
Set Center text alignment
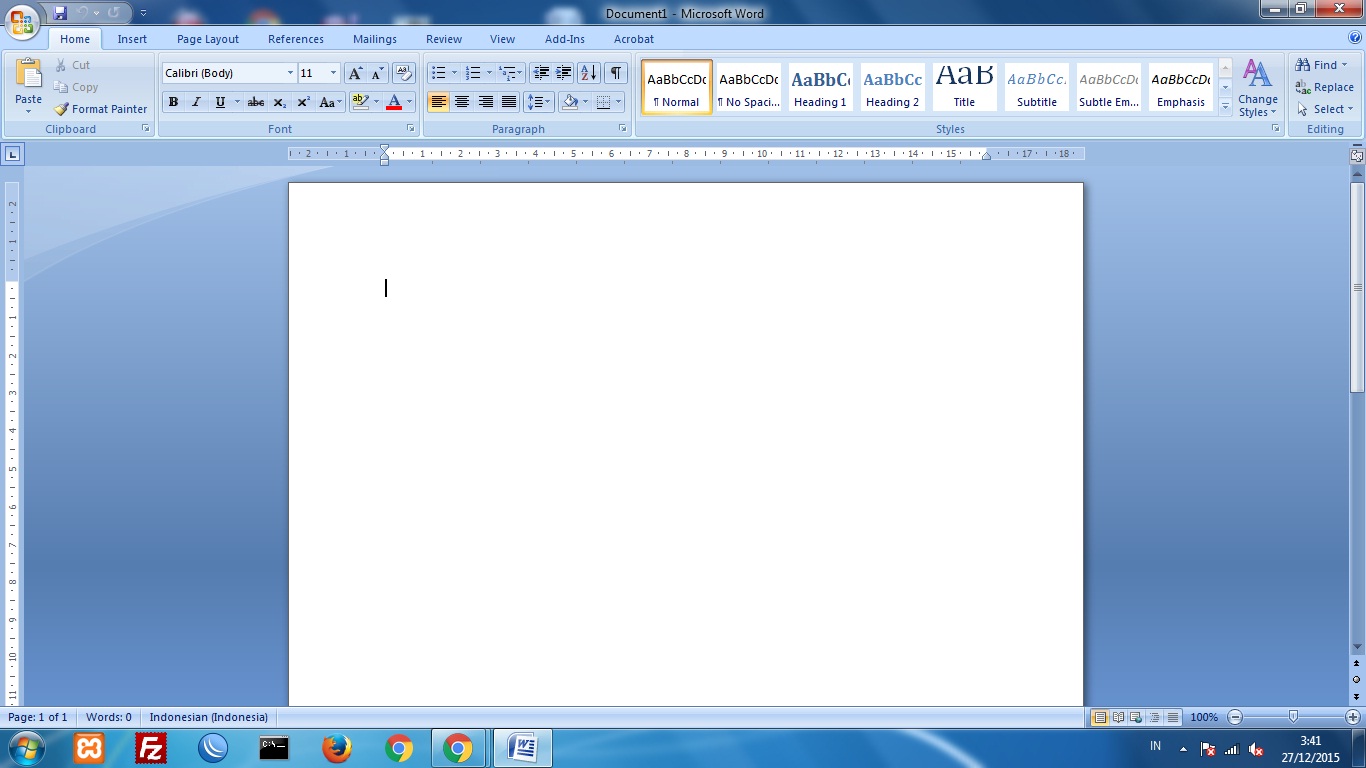462,102
